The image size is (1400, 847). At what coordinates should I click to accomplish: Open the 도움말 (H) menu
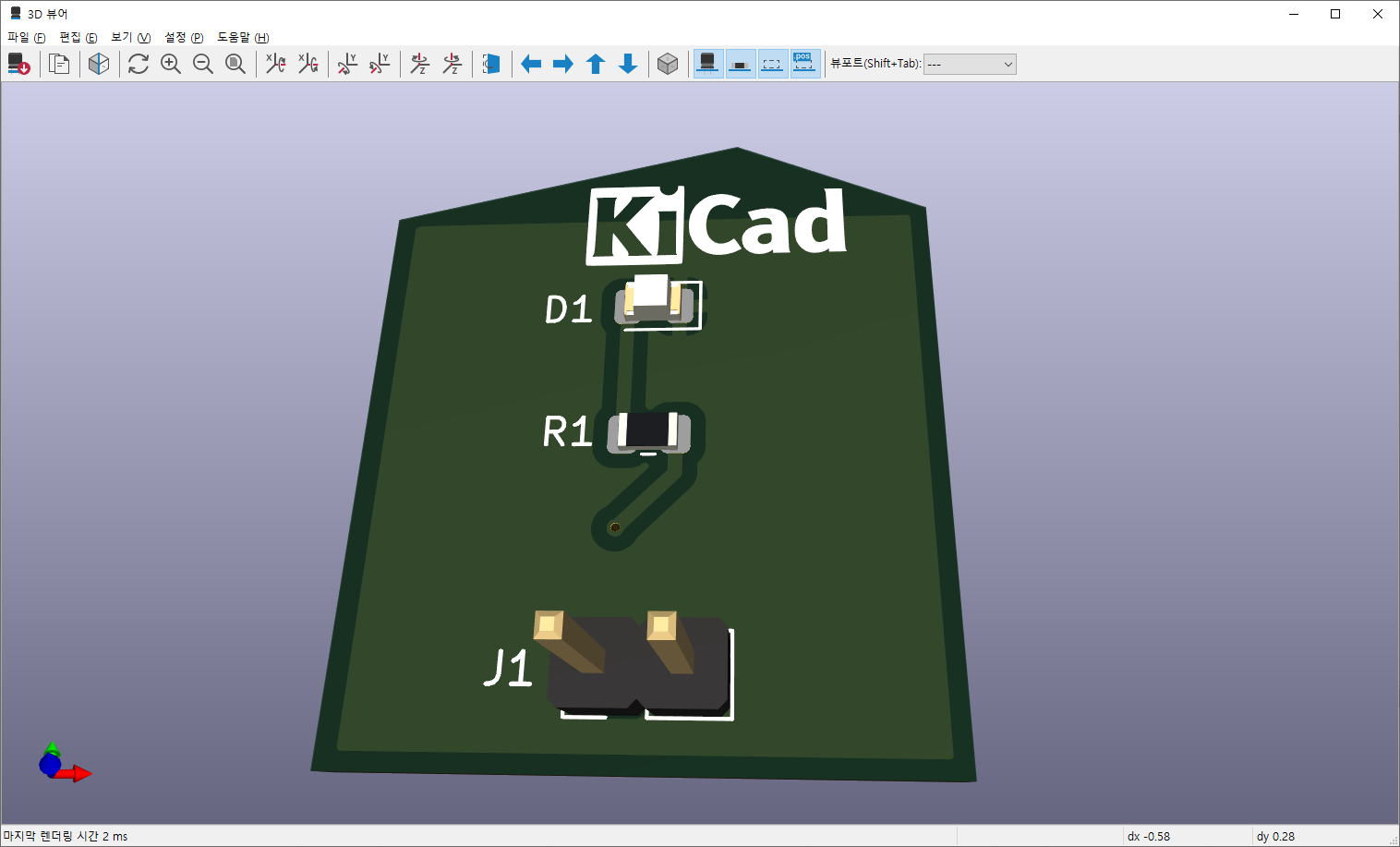(243, 37)
